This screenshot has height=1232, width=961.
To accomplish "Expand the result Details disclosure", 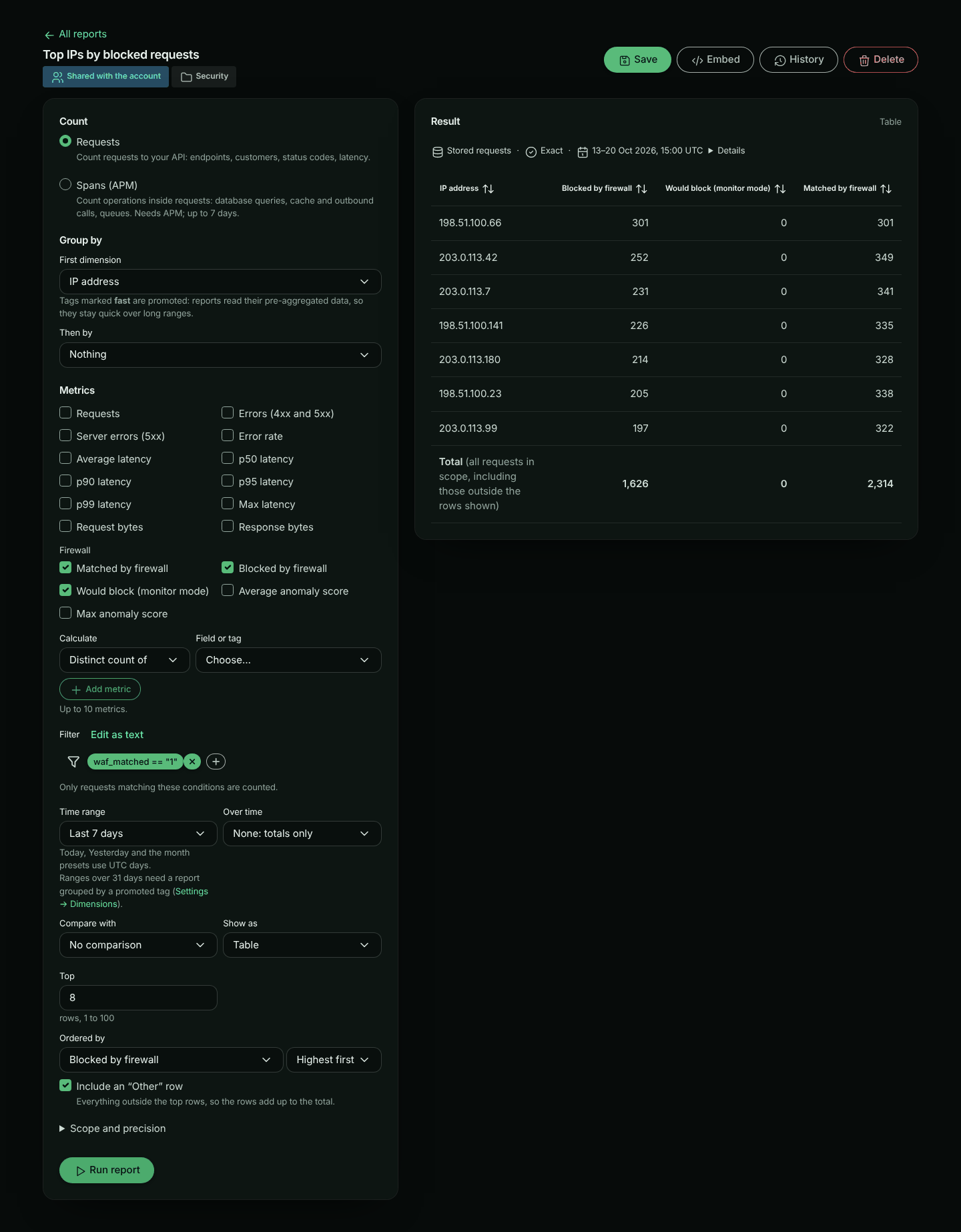I will [726, 151].
